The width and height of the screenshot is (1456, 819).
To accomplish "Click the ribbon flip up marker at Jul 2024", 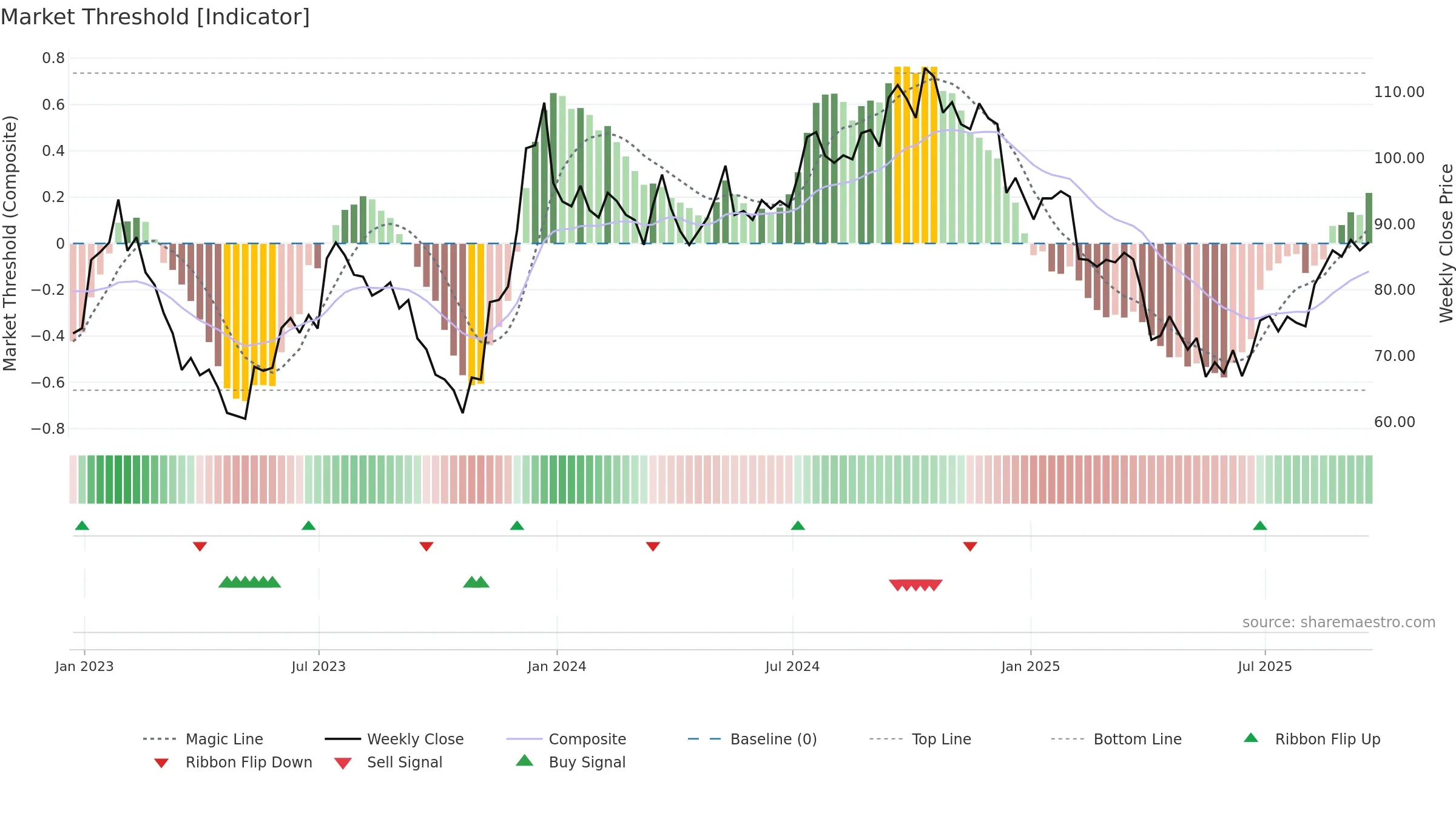I will [x=798, y=525].
